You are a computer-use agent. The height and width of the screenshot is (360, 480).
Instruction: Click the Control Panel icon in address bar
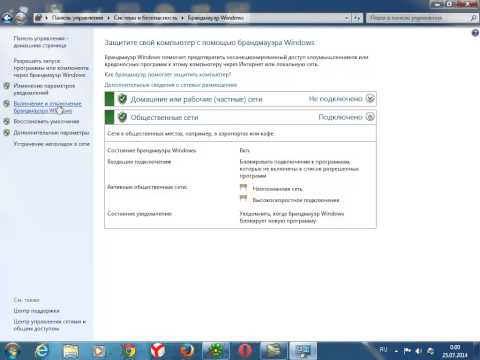39,18
